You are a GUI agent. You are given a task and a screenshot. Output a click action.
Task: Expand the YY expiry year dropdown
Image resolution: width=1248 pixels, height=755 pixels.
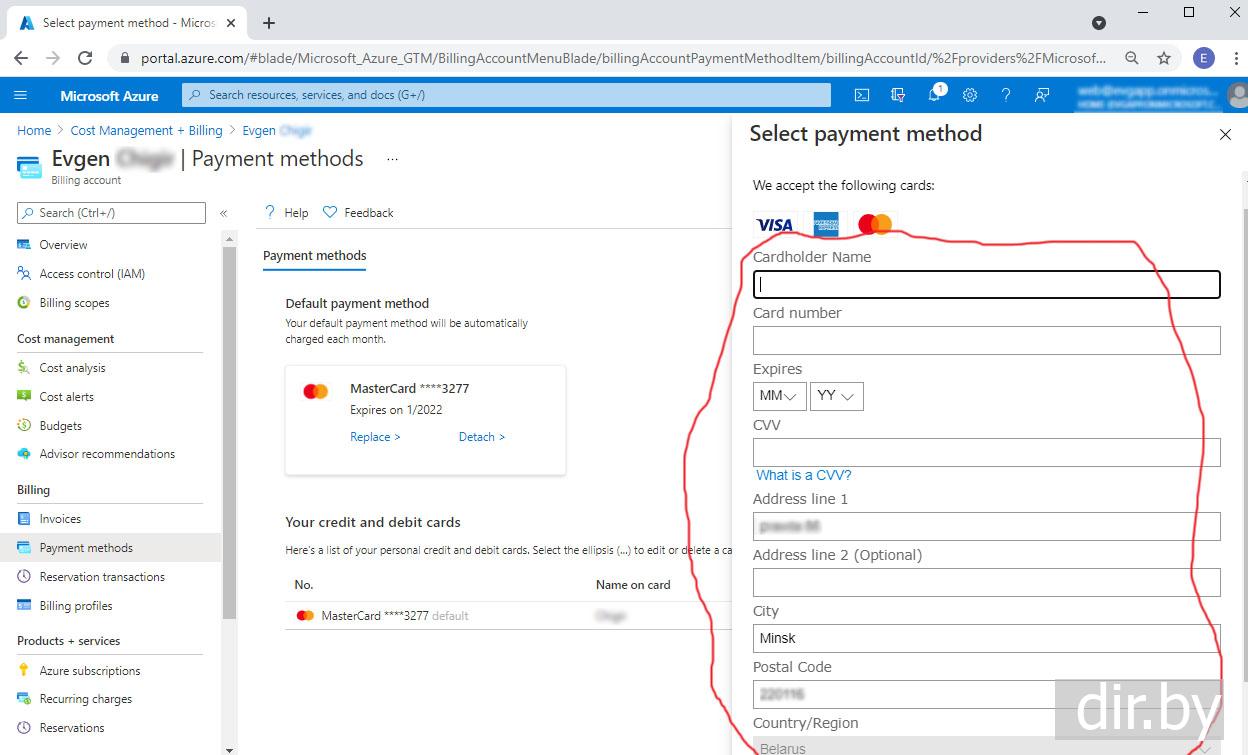pyautogui.click(x=836, y=396)
